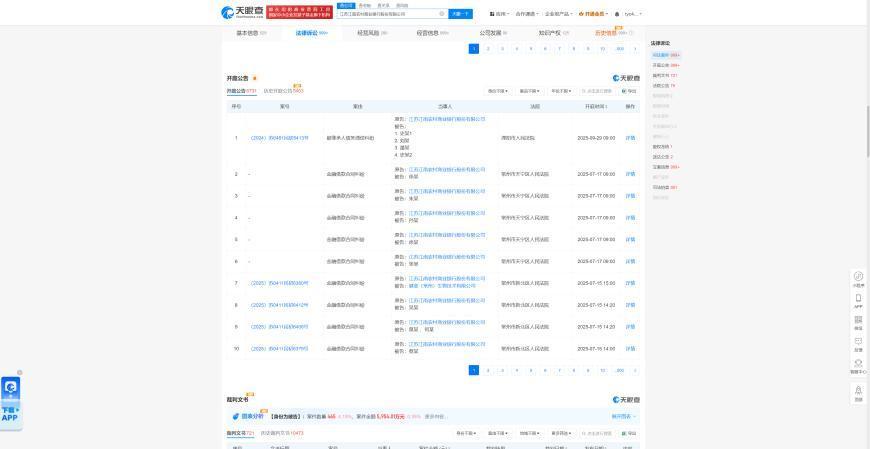The width and height of the screenshot is (870, 449).
Task: Open defendant company link in row 7
Action: [x=443, y=286]
